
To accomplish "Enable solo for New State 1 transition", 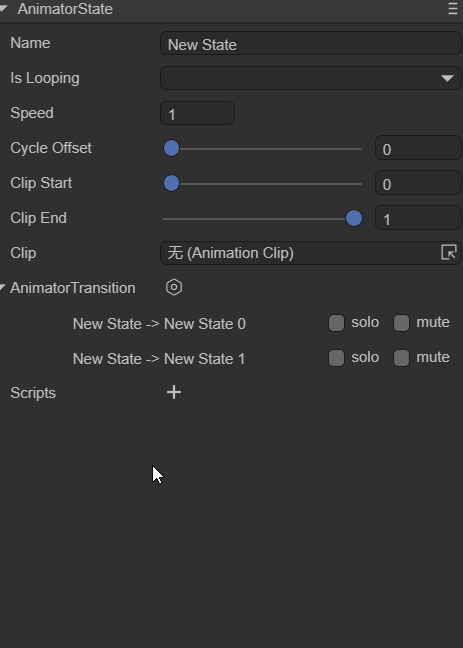I will [x=337, y=358].
